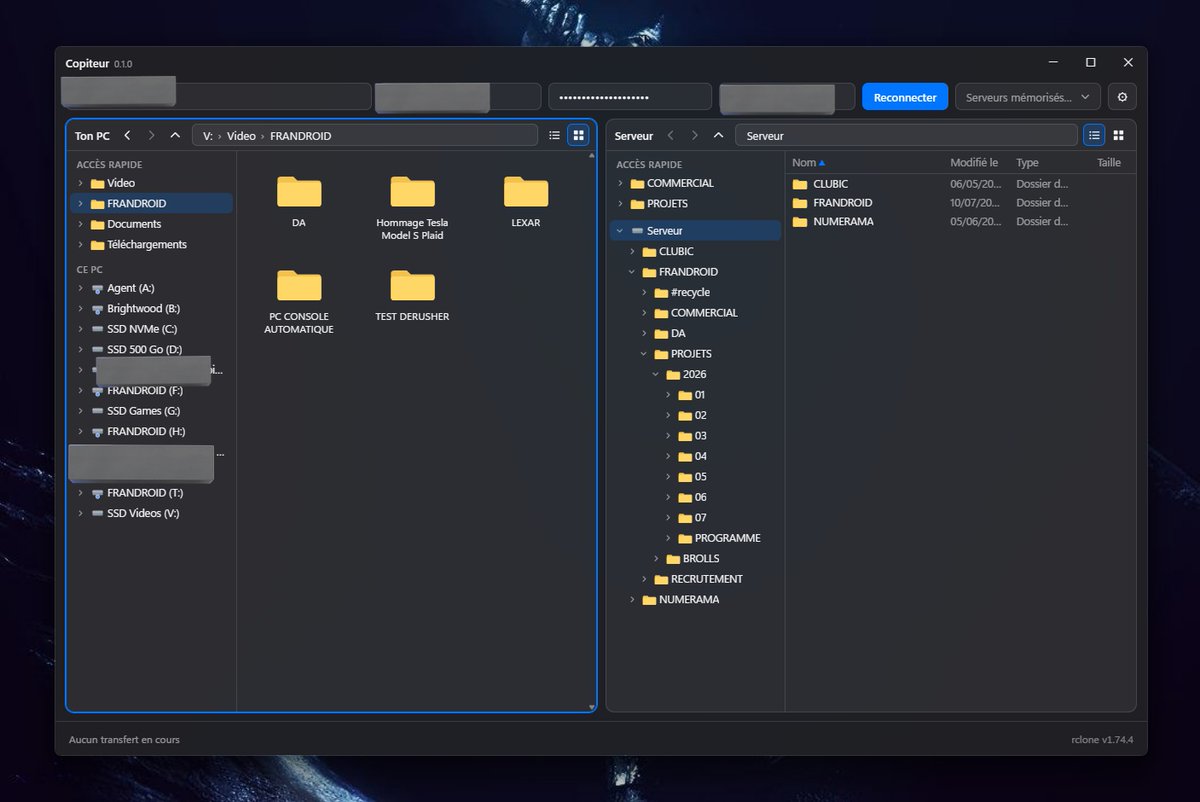
Task: Collapse the Serveur tree root
Action: pos(621,231)
